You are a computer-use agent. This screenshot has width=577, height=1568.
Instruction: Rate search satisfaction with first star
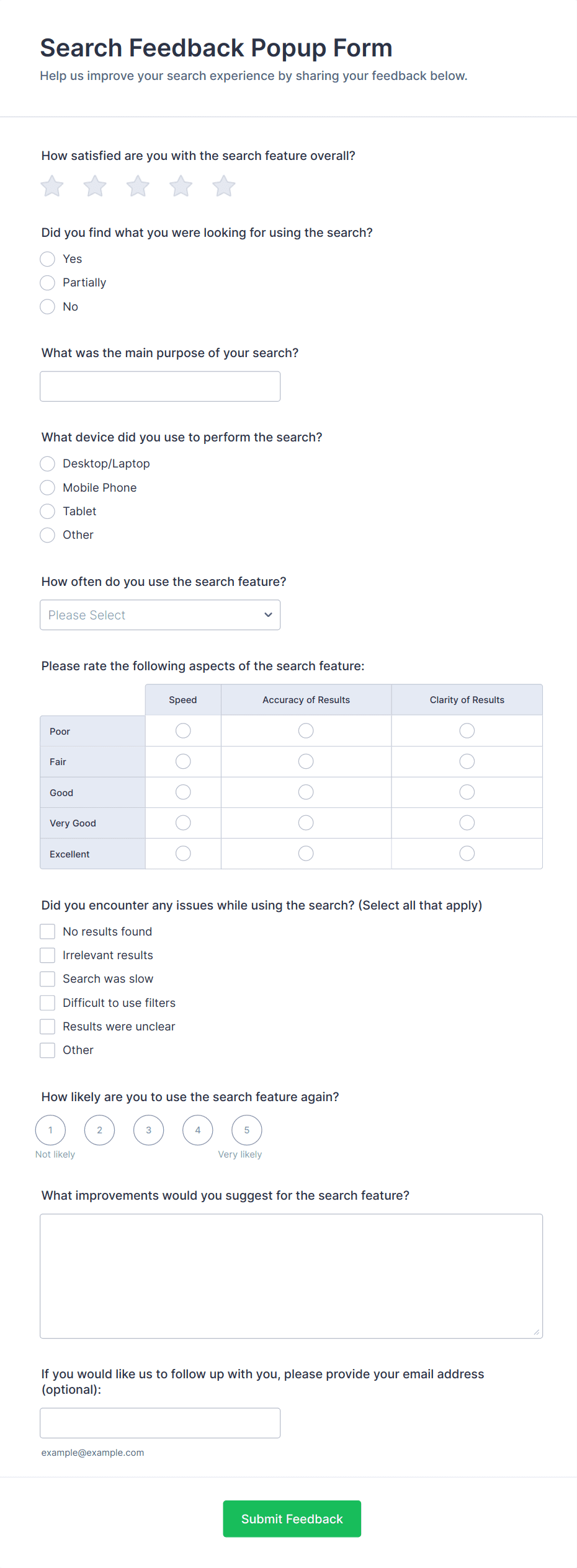point(52,186)
